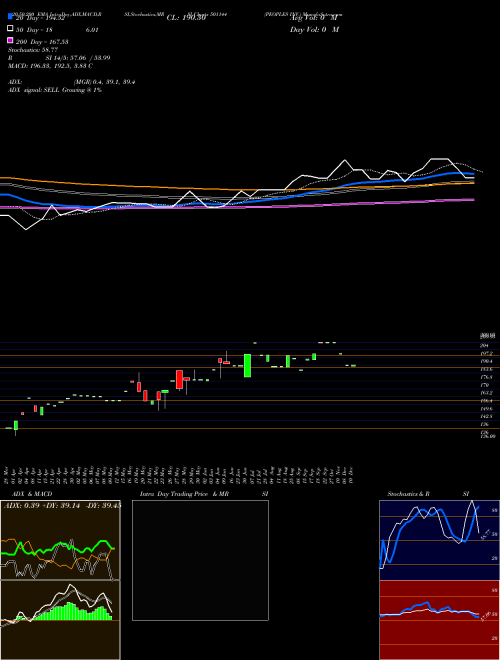Click the tallest red candlestick on price chart
The height and width of the screenshot is (660, 500).
point(179,379)
